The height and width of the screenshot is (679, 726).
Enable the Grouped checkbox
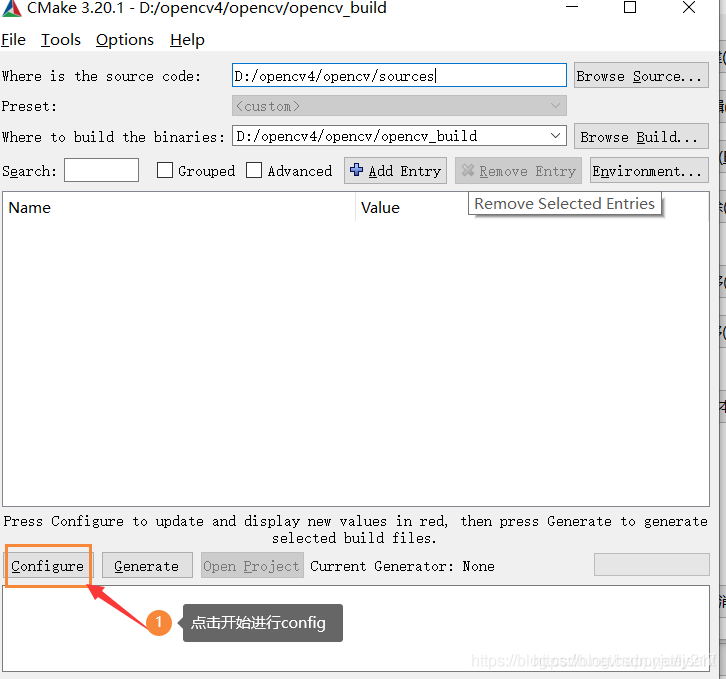point(165,170)
